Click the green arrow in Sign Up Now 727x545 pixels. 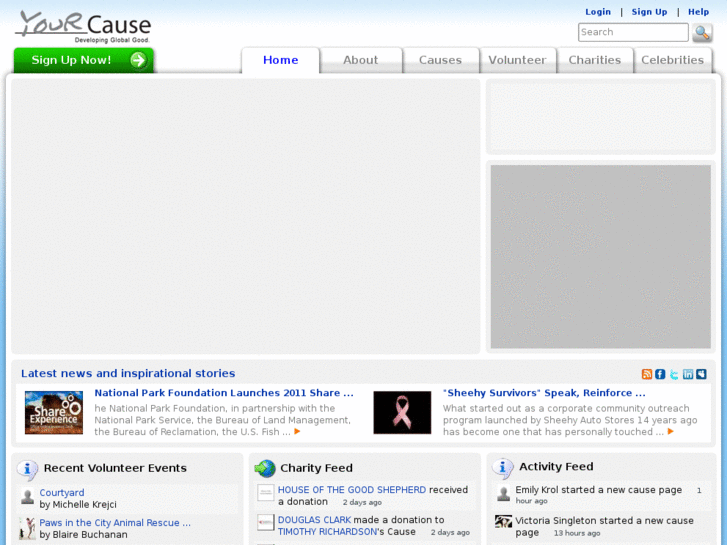coord(138,60)
